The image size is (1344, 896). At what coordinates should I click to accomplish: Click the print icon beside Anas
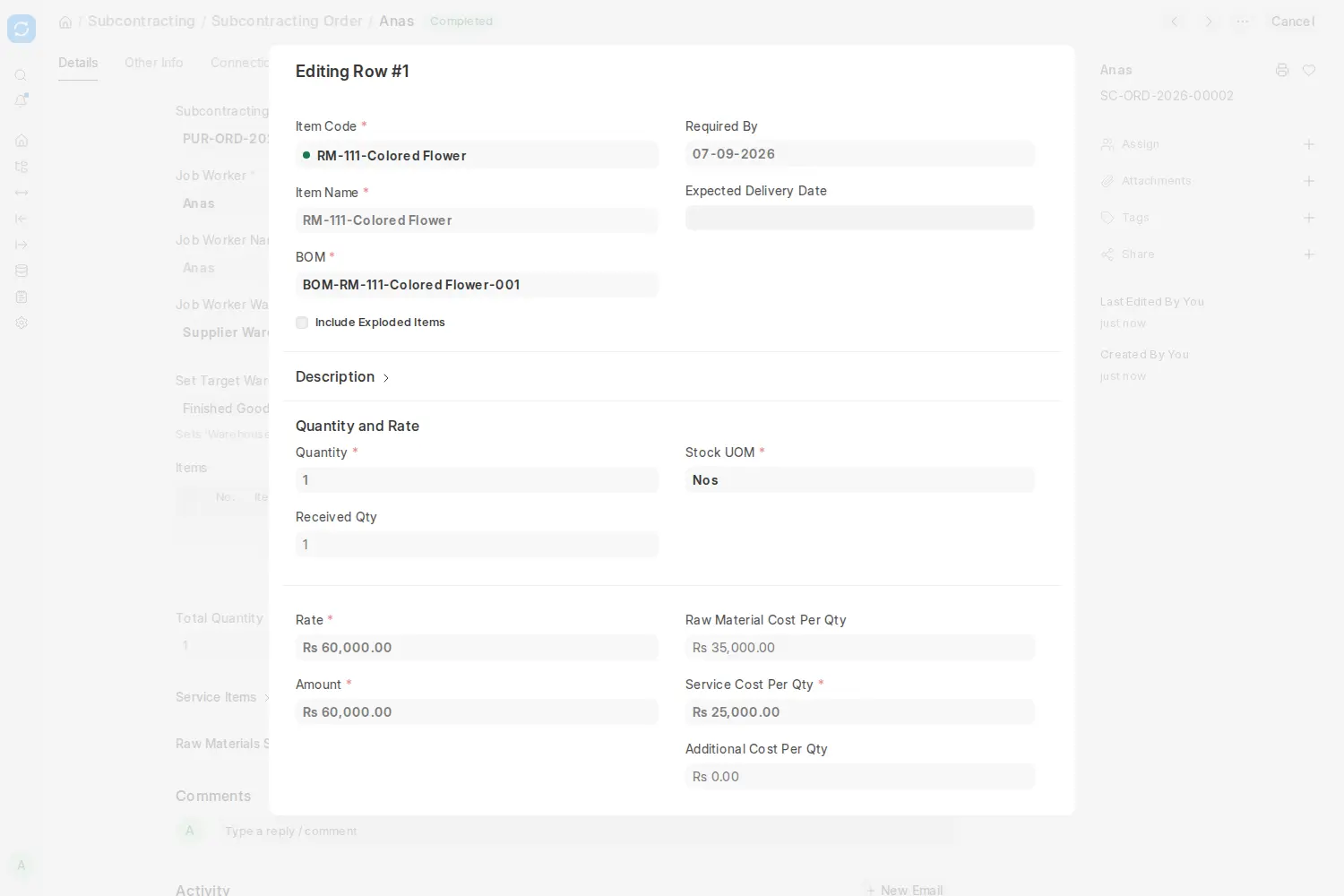tap(1282, 70)
